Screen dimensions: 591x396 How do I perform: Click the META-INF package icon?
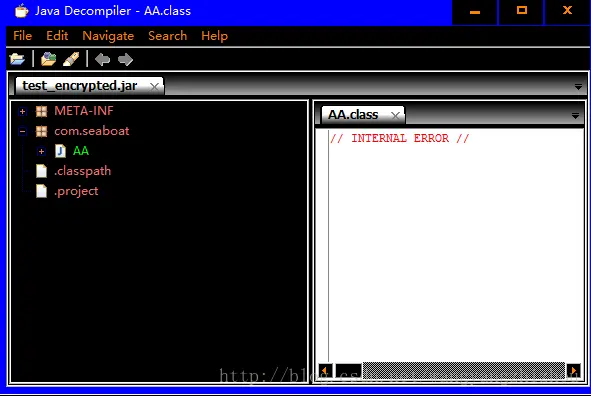(41, 111)
